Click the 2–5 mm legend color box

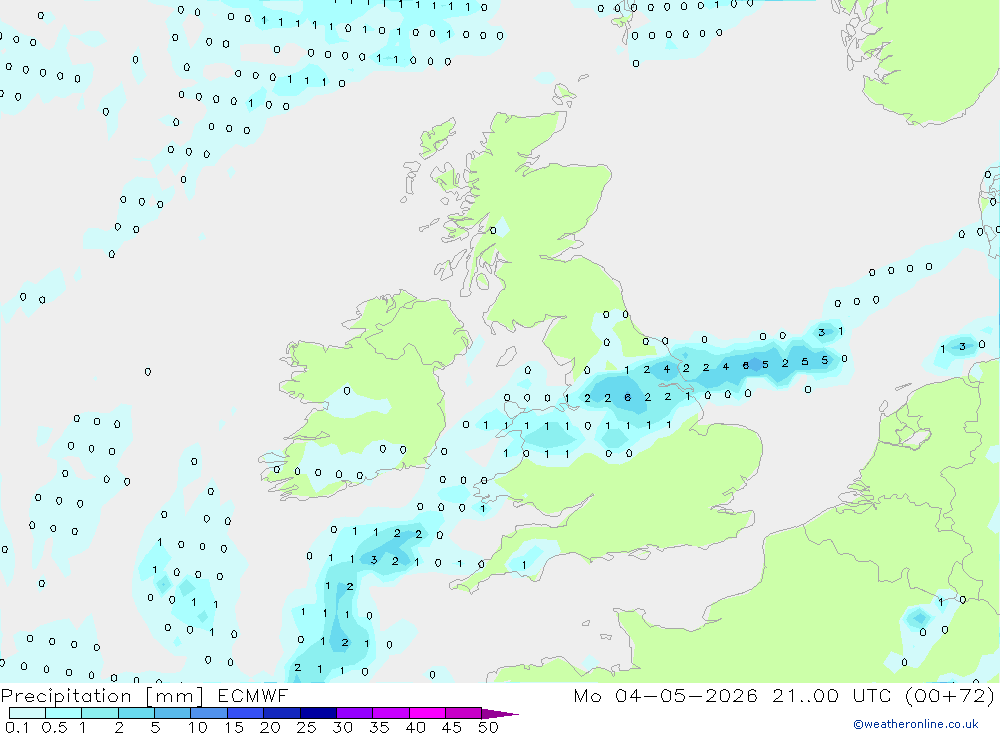tap(136, 713)
